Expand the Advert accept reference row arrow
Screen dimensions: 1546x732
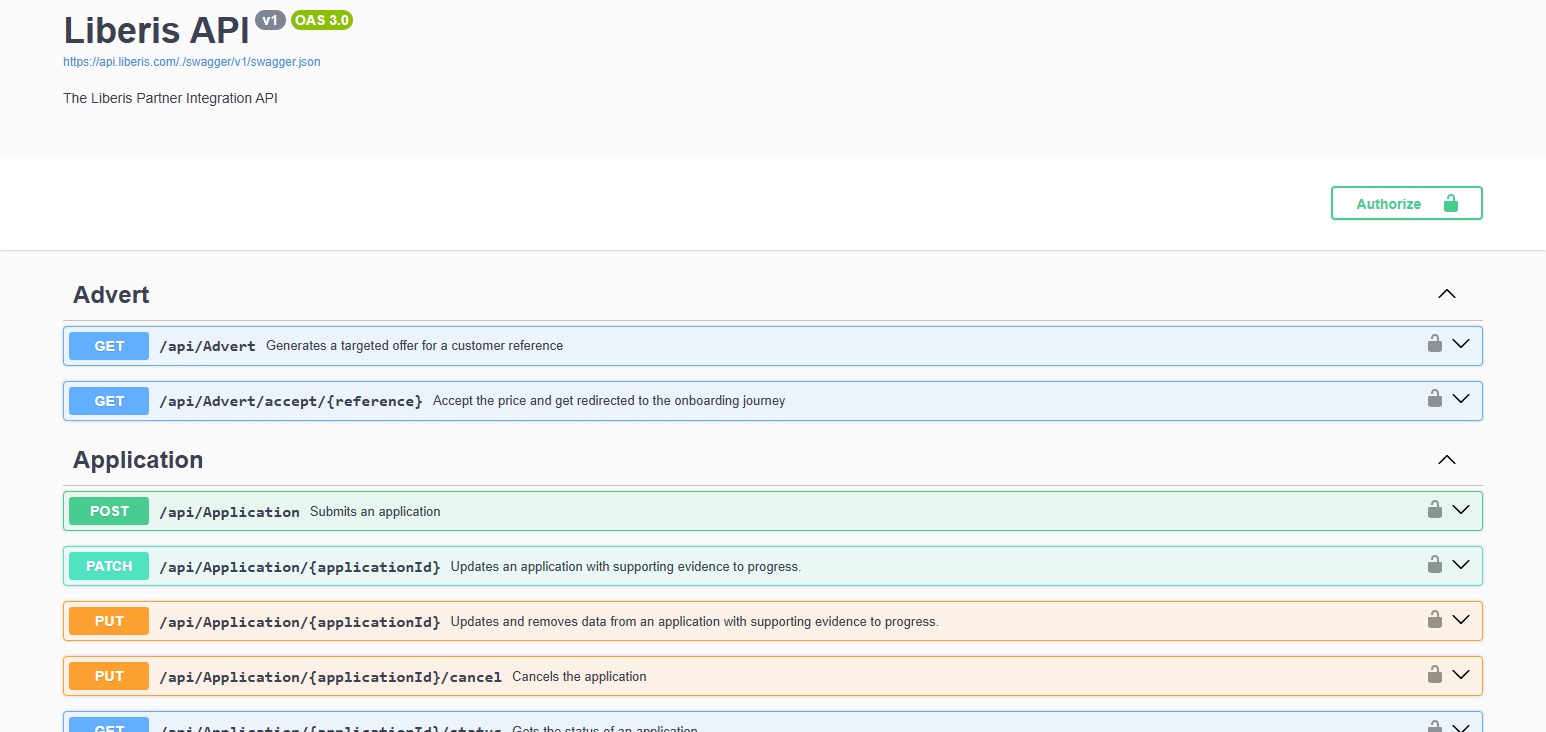point(1461,399)
